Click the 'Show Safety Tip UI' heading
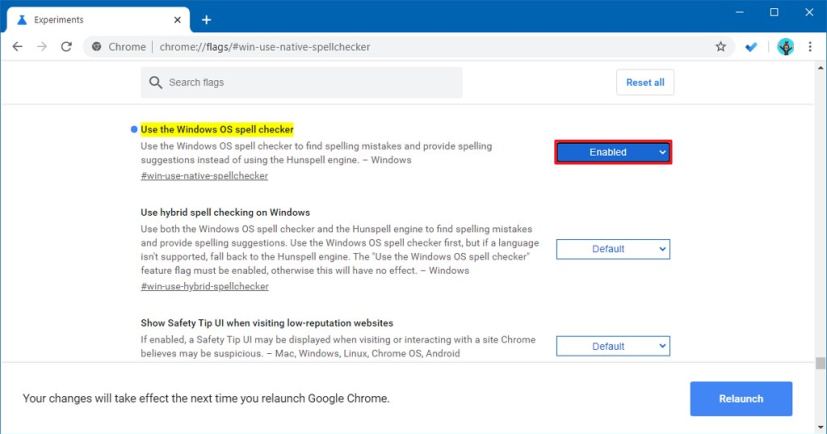 [x=267, y=323]
